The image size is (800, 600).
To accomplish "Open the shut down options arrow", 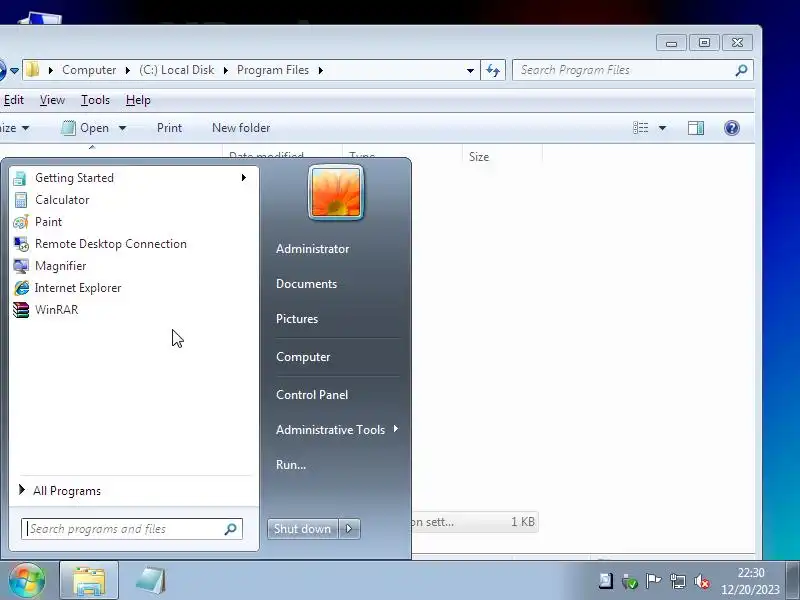I will (x=349, y=529).
